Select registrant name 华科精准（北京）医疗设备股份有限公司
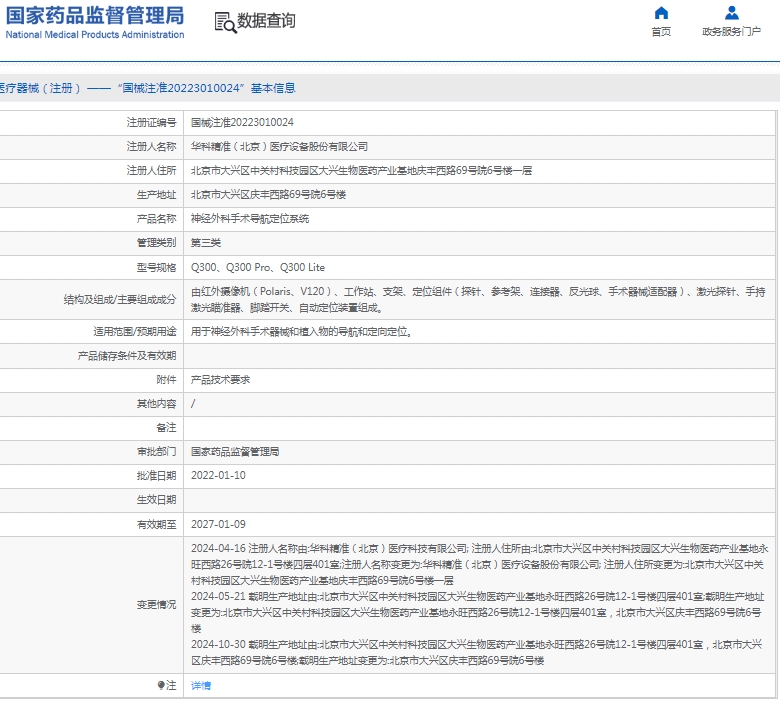 (280, 146)
